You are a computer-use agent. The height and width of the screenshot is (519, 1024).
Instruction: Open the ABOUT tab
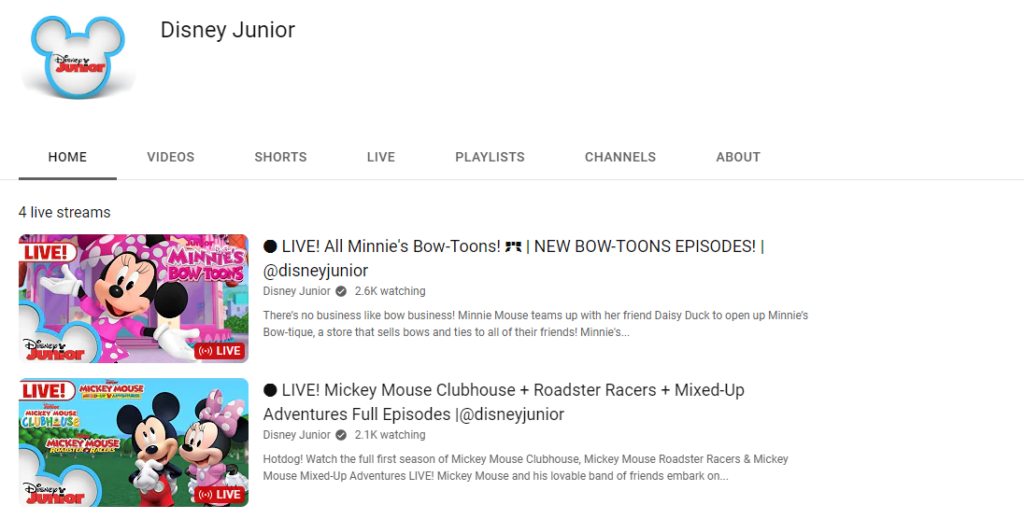(738, 157)
